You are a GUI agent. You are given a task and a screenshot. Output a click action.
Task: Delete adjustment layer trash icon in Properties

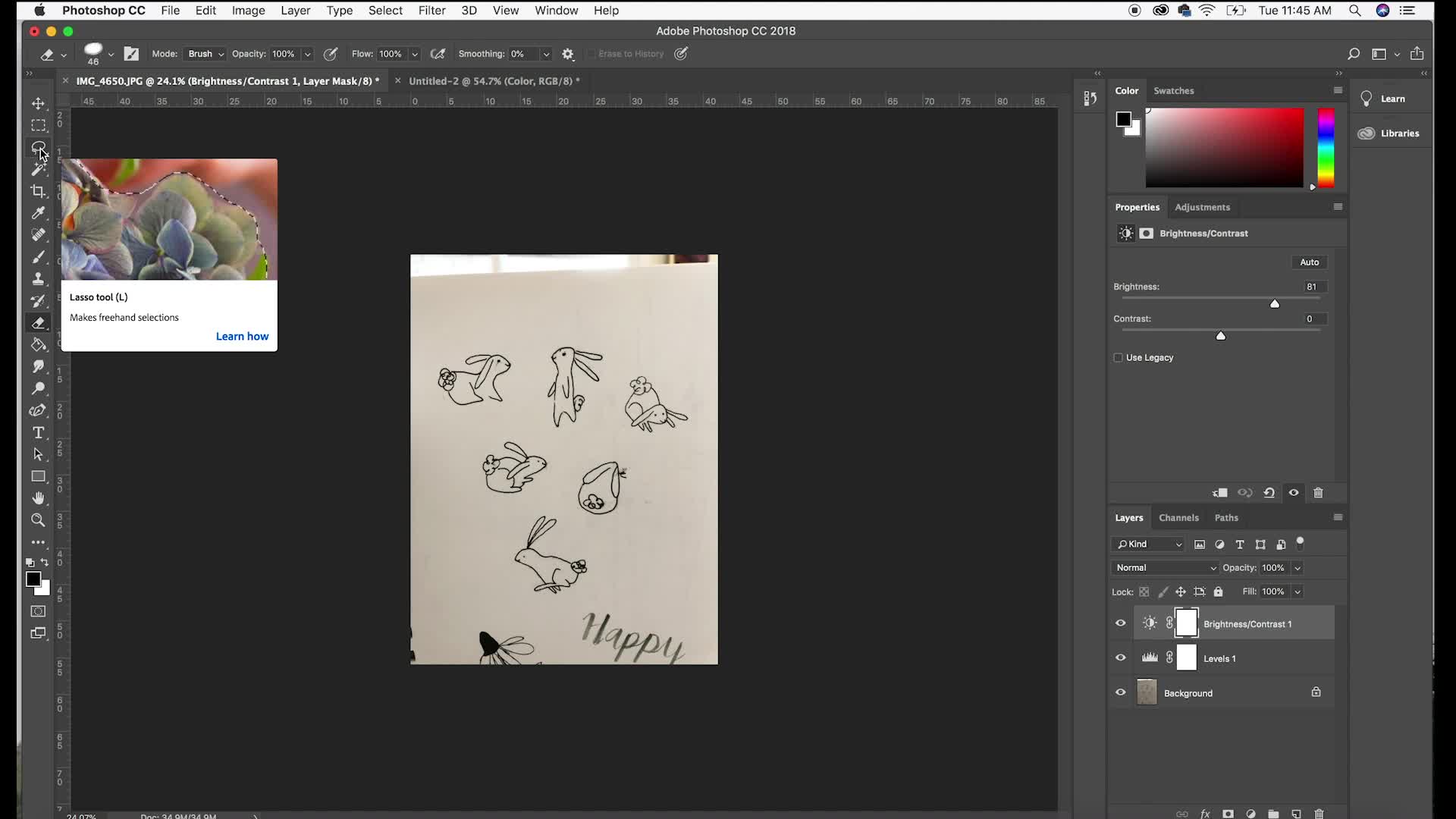[x=1318, y=493]
